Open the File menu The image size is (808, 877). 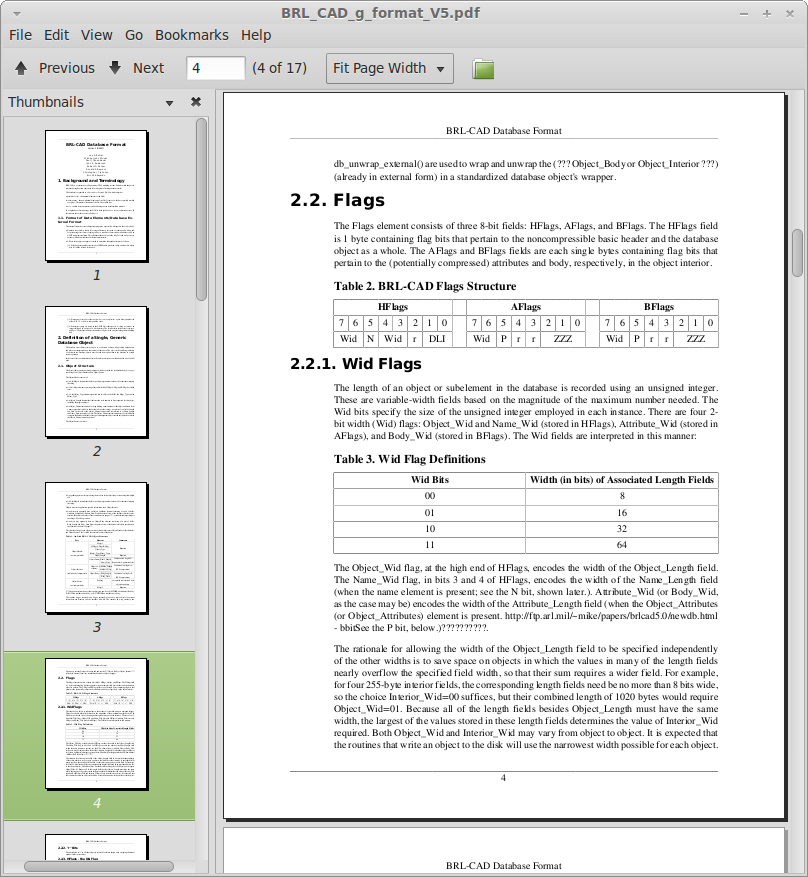[20, 35]
